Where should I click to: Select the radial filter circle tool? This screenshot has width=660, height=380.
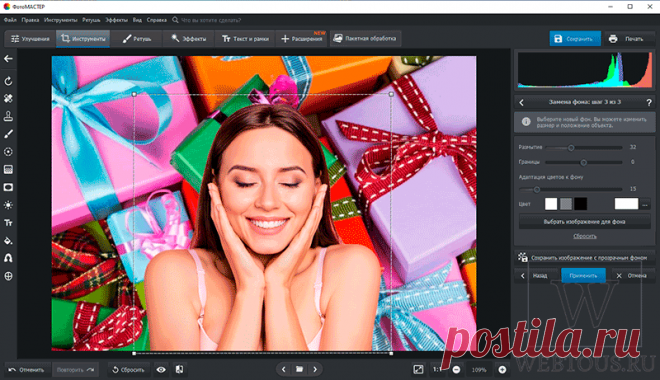click(8, 151)
